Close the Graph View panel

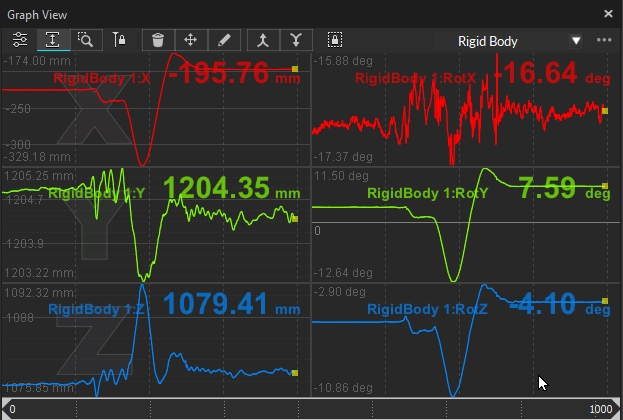(x=608, y=14)
